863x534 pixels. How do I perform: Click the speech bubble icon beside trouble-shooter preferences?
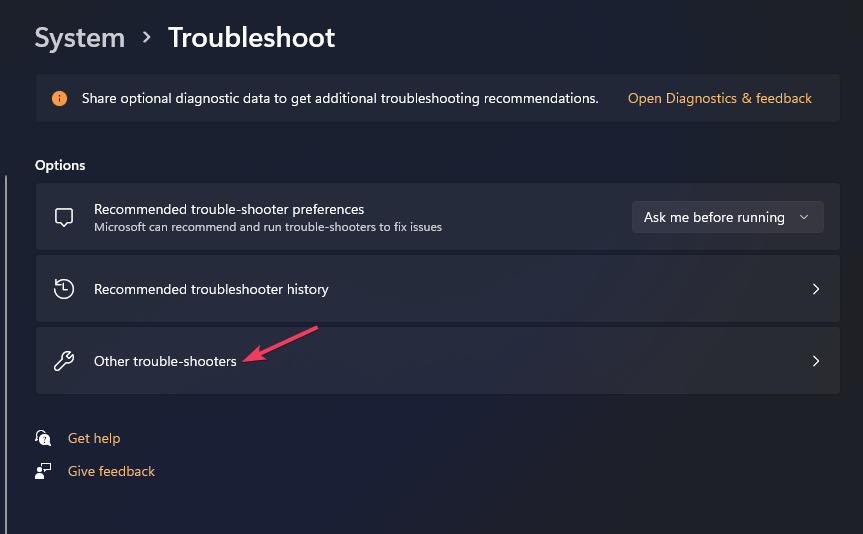[64, 217]
